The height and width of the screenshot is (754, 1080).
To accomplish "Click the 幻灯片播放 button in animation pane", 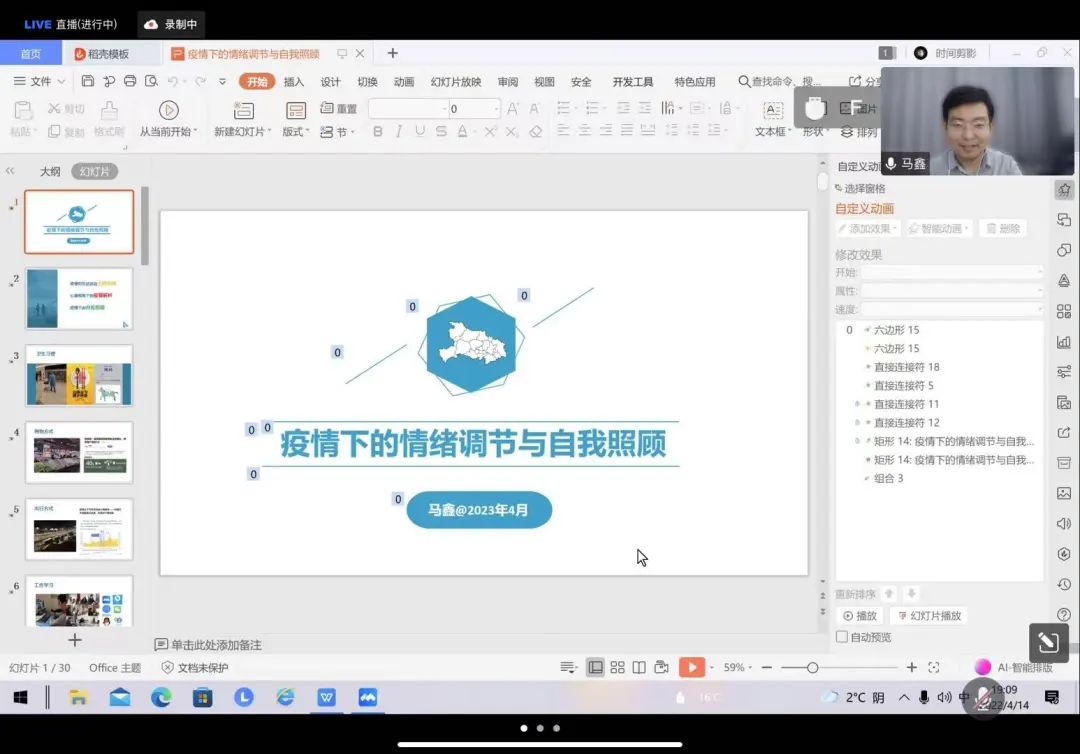I will (x=929, y=616).
